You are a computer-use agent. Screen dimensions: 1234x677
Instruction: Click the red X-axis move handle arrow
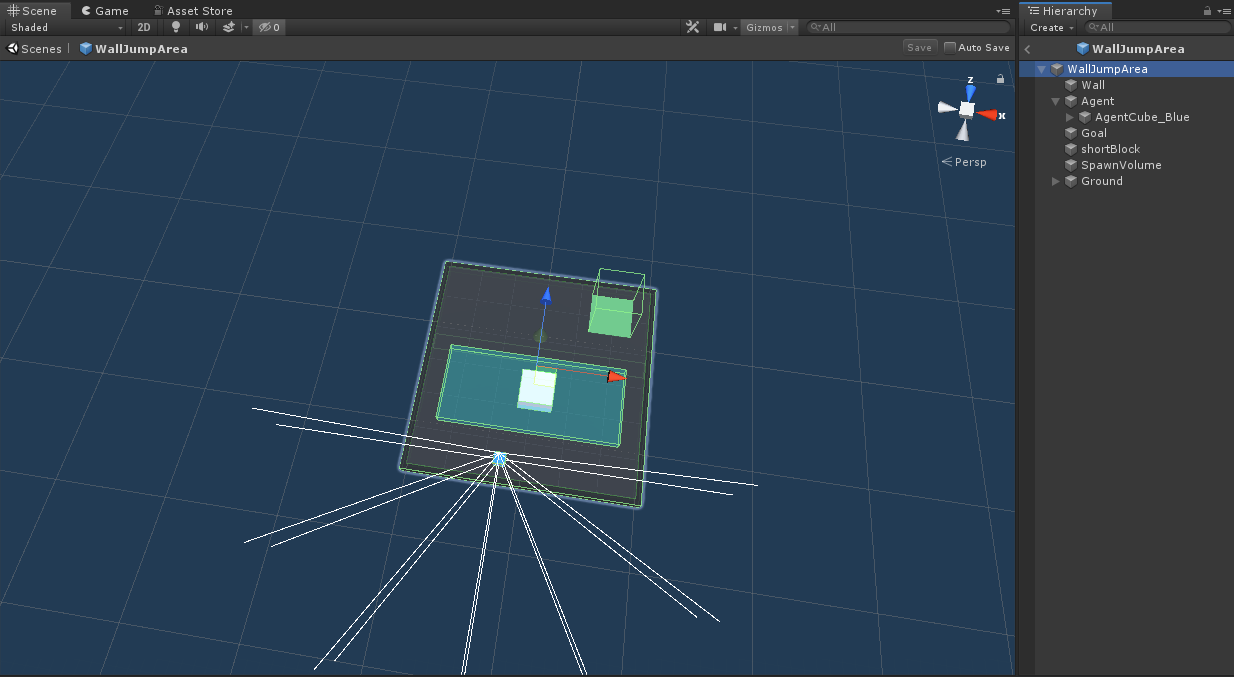click(616, 376)
